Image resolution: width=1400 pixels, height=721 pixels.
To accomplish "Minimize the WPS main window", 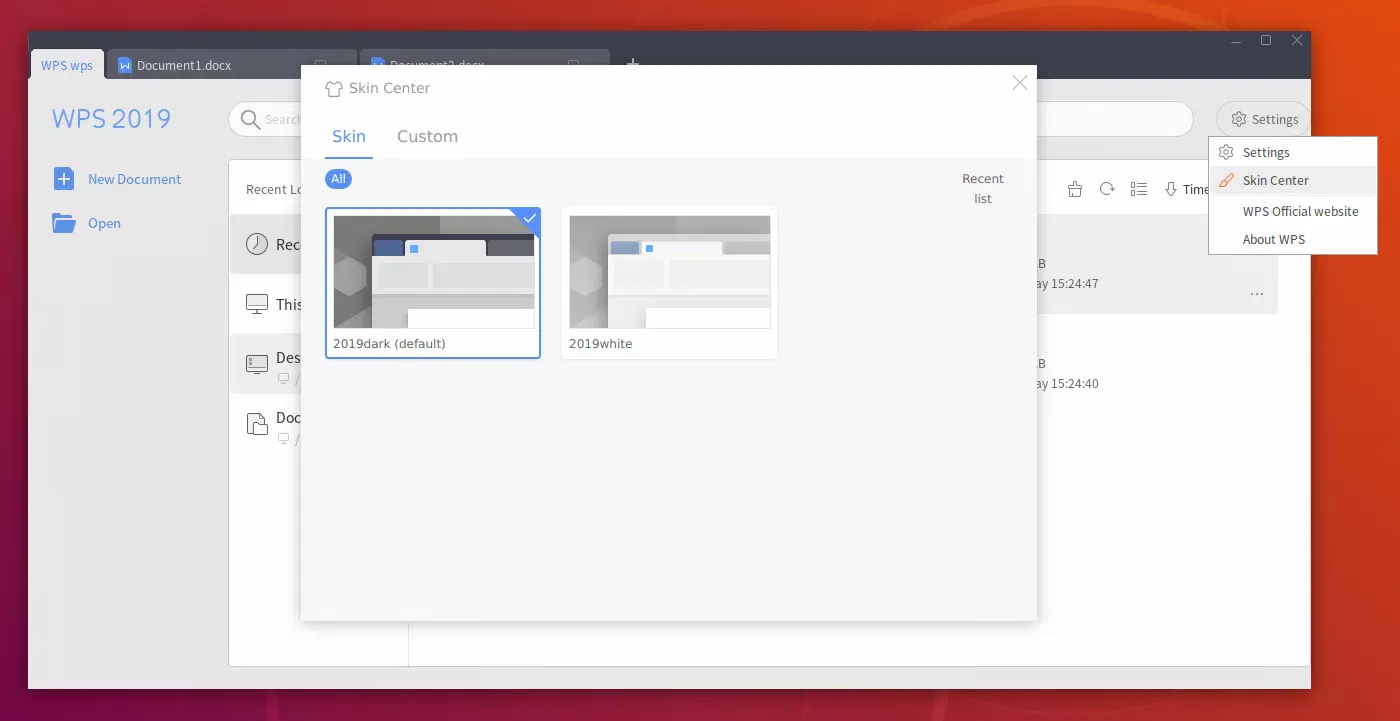I will 1235,40.
